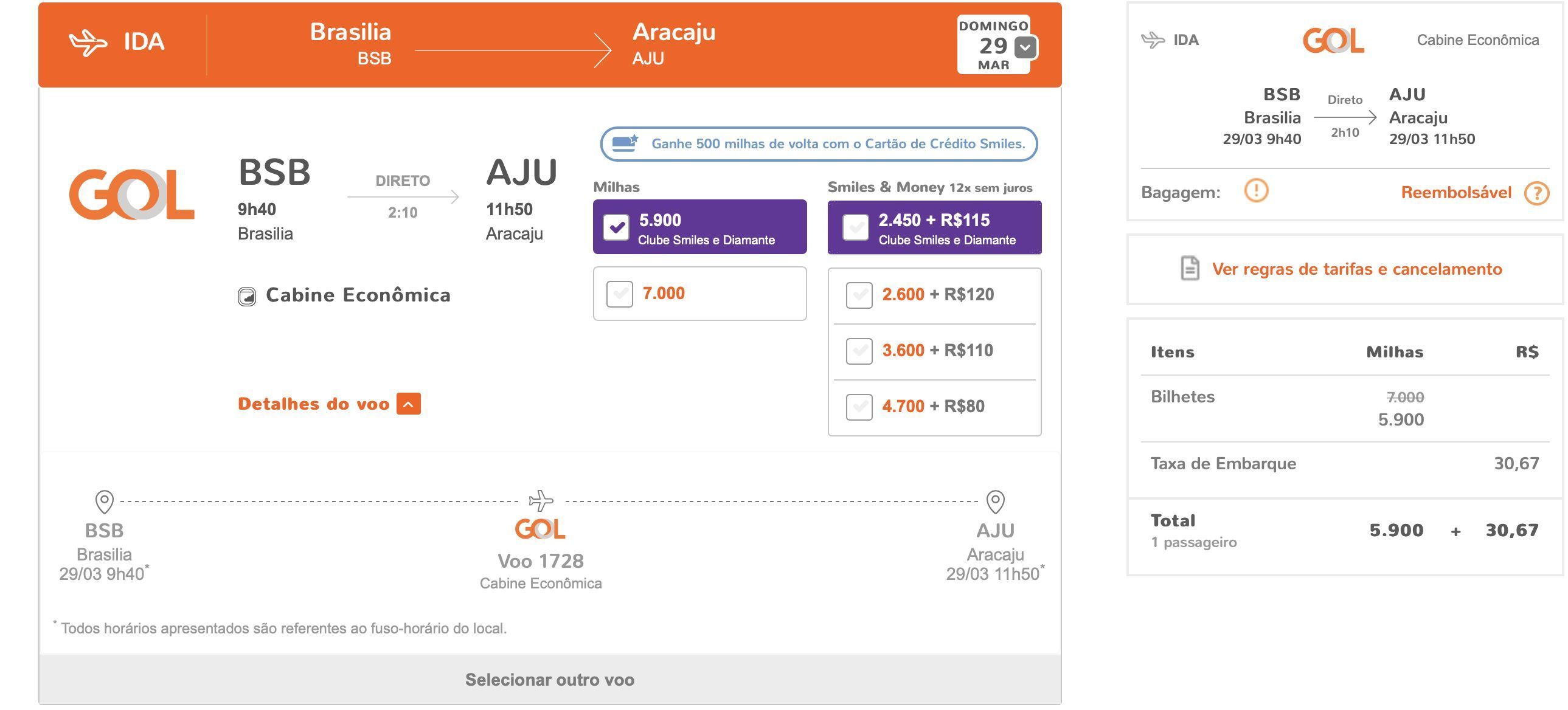
Task: Click the baggage warning exclamation icon
Action: (x=1255, y=191)
